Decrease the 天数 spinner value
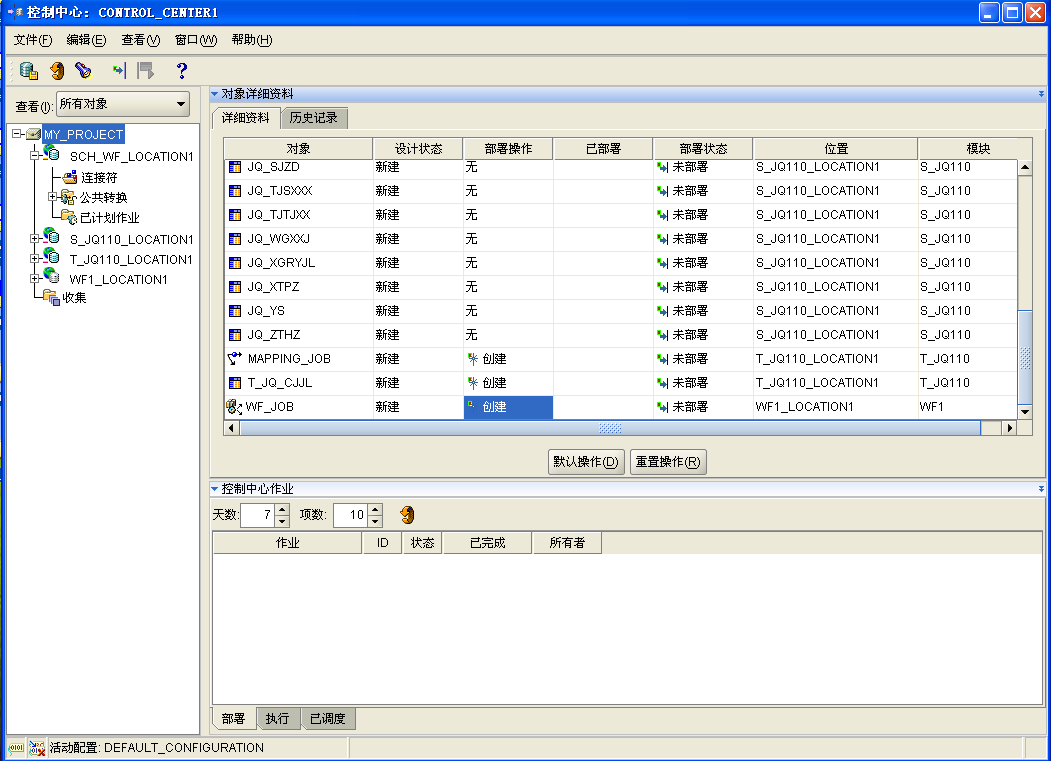The width and height of the screenshot is (1051, 761). pos(282,521)
